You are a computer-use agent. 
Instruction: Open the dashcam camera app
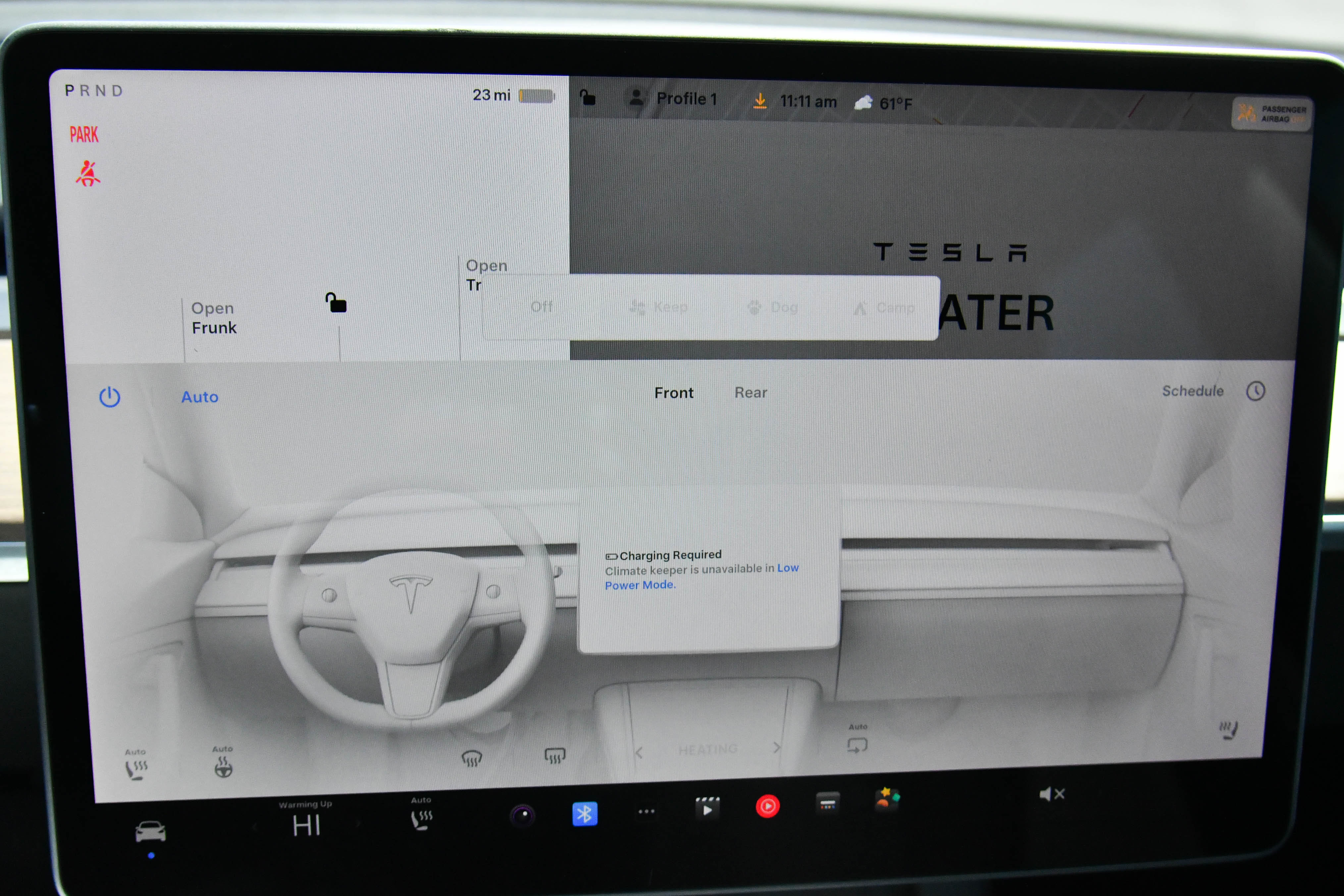click(x=523, y=816)
